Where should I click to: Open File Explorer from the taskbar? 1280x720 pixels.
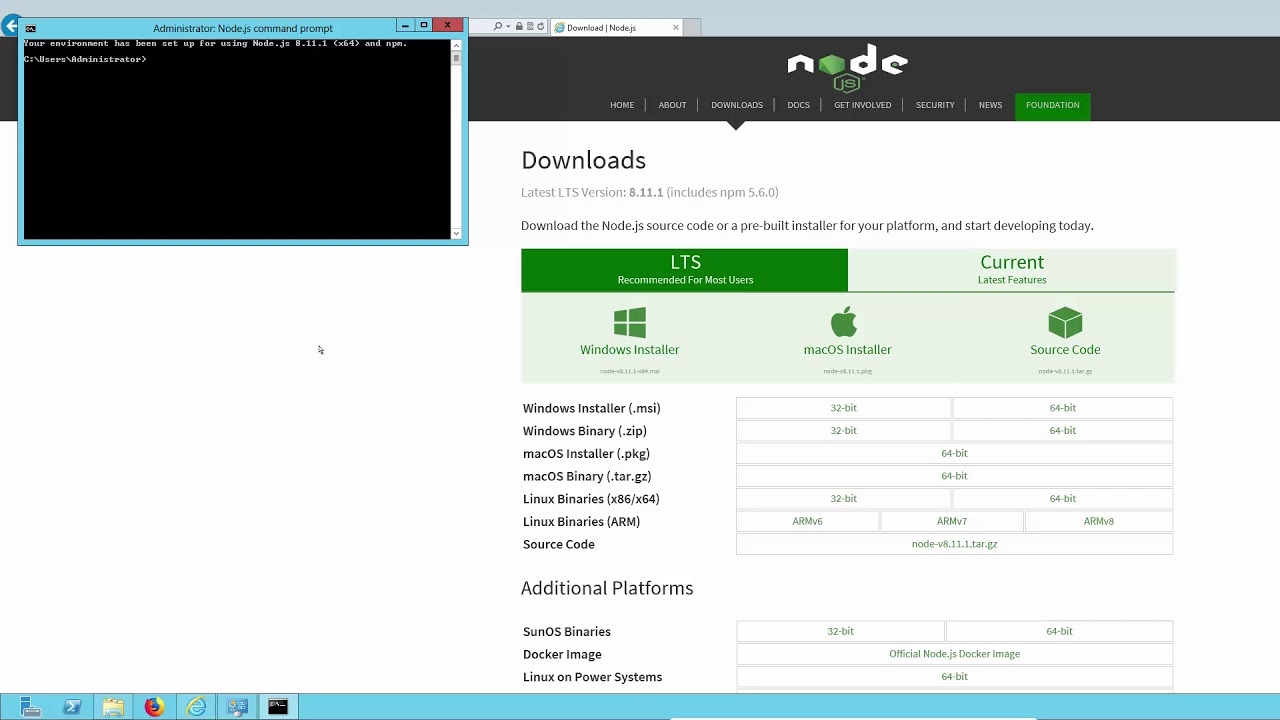(x=113, y=707)
